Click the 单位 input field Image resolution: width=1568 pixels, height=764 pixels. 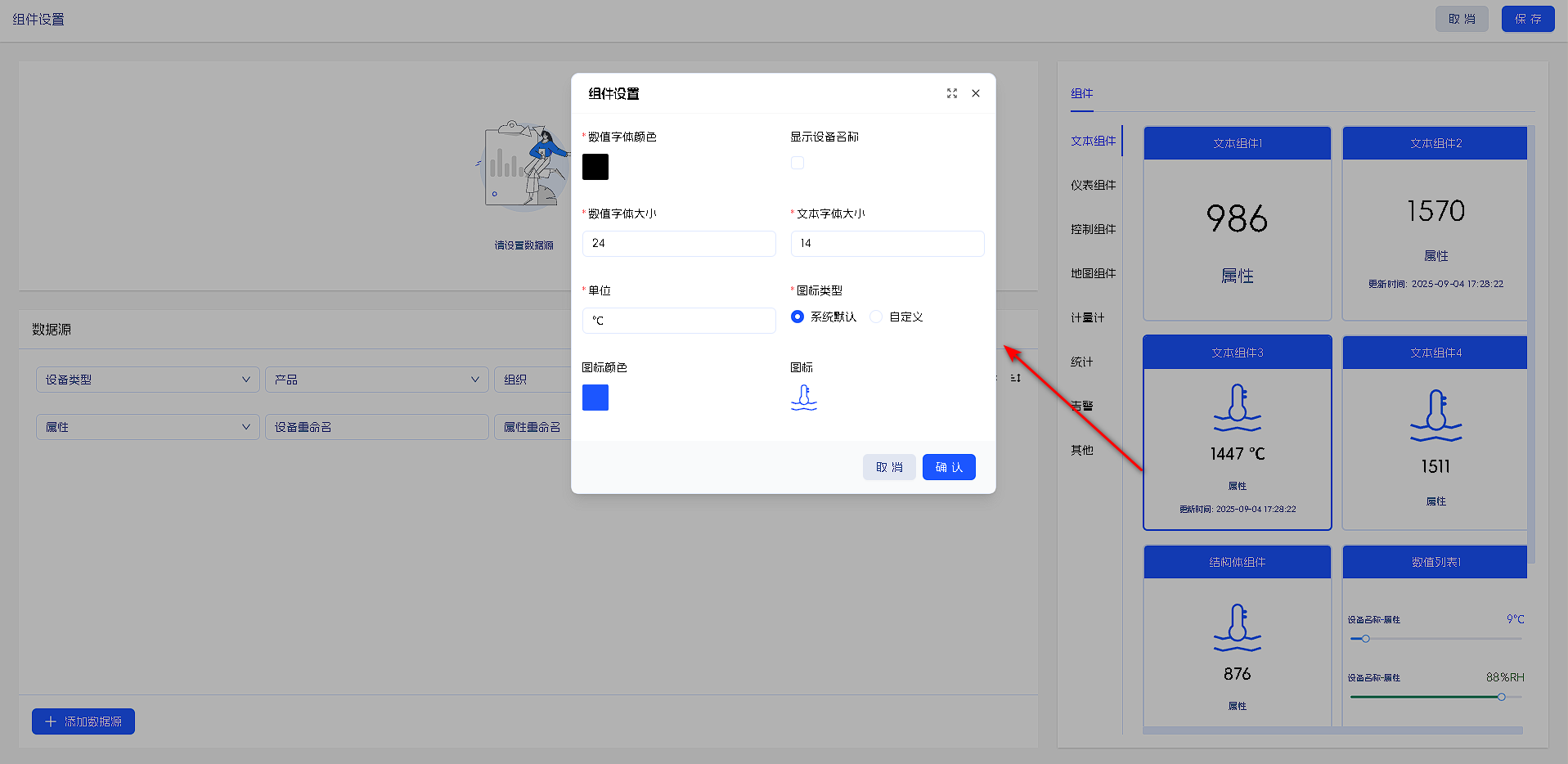tap(679, 321)
